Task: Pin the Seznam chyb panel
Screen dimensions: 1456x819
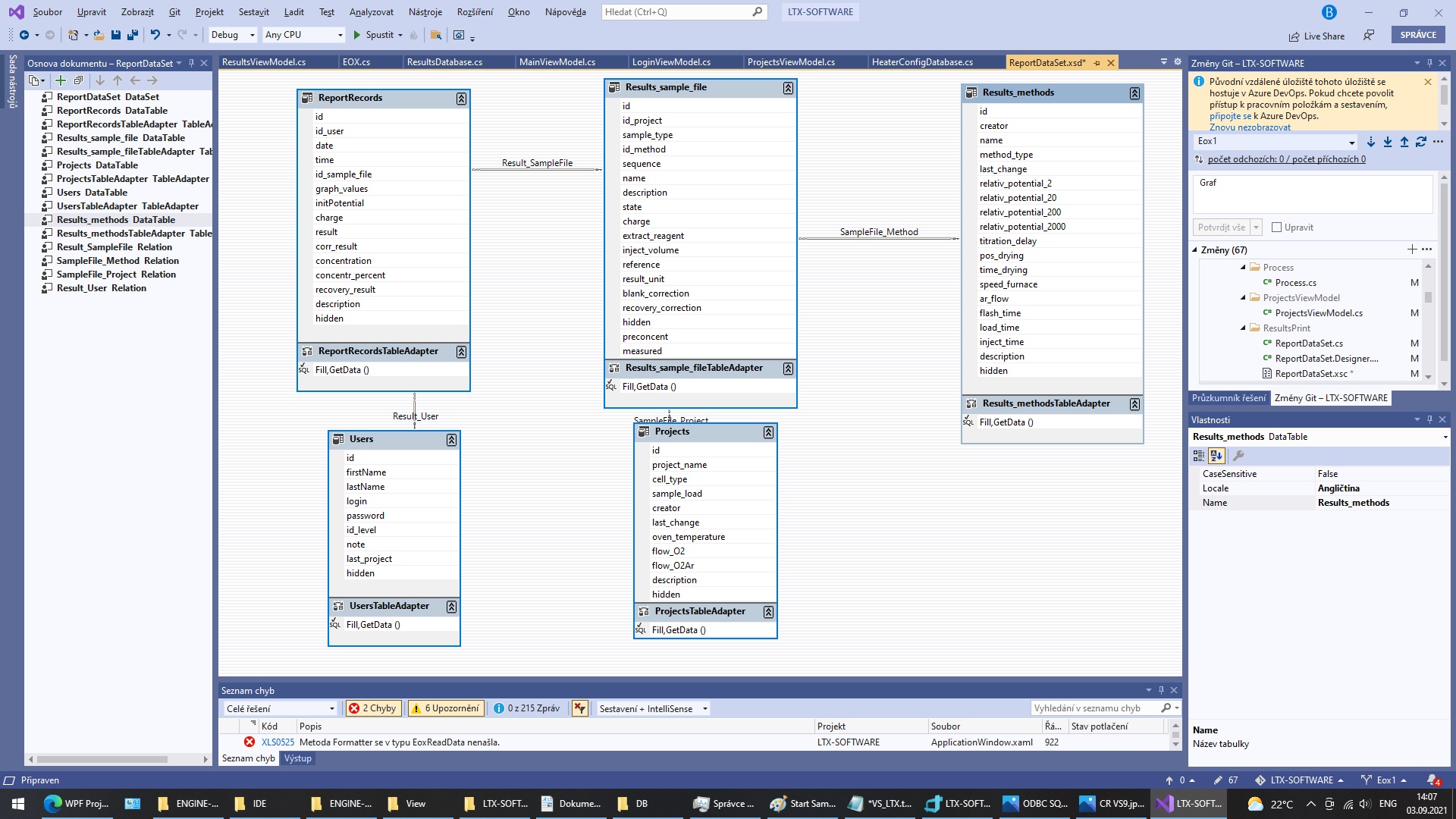Action: [1161, 690]
